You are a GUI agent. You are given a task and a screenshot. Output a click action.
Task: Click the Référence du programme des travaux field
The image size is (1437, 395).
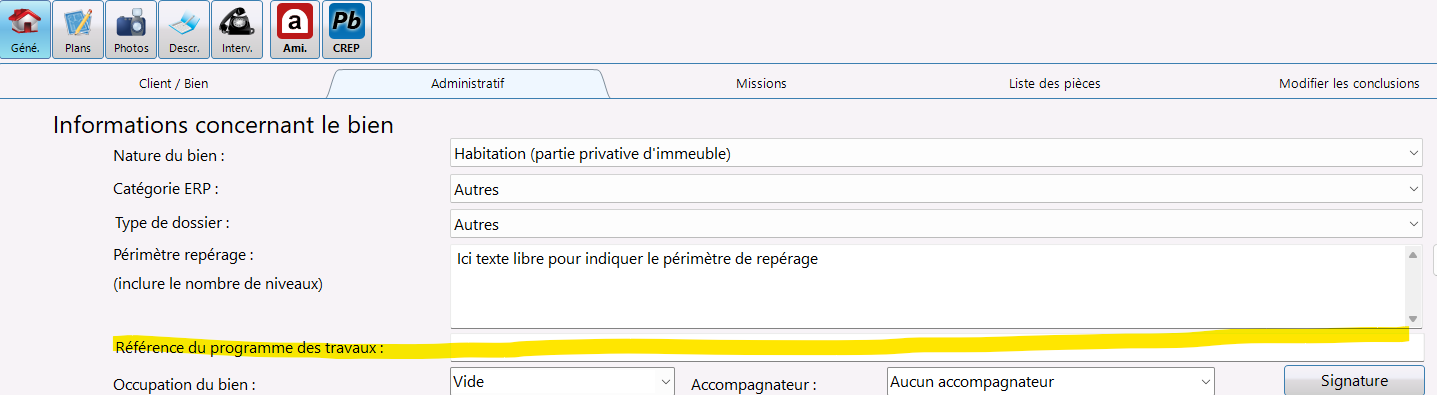[x=936, y=347]
